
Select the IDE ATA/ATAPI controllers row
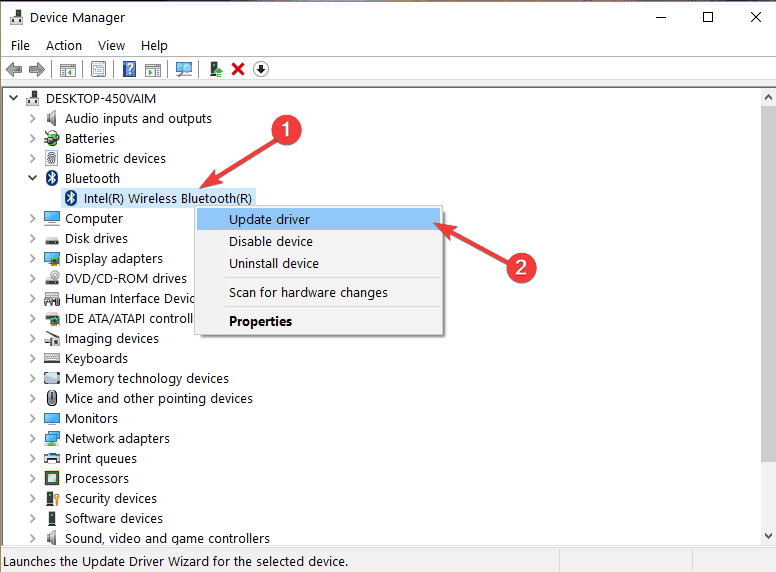[x=129, y=318]
